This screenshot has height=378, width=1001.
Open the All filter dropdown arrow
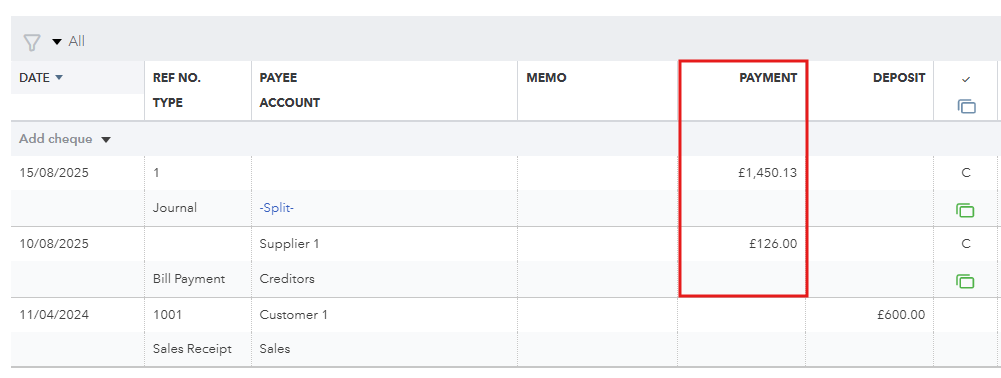[57, 42]
